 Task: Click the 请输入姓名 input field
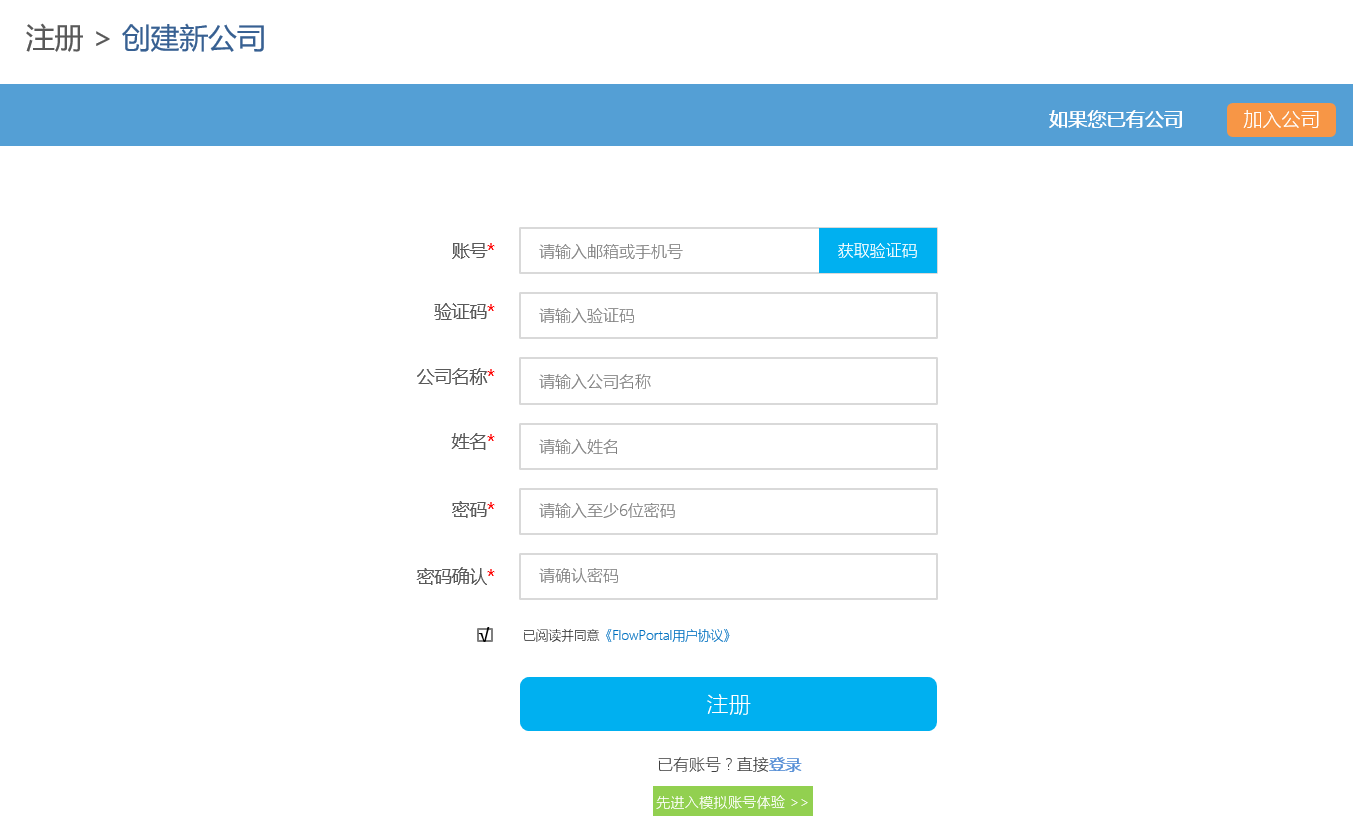(x=728, y=446)
